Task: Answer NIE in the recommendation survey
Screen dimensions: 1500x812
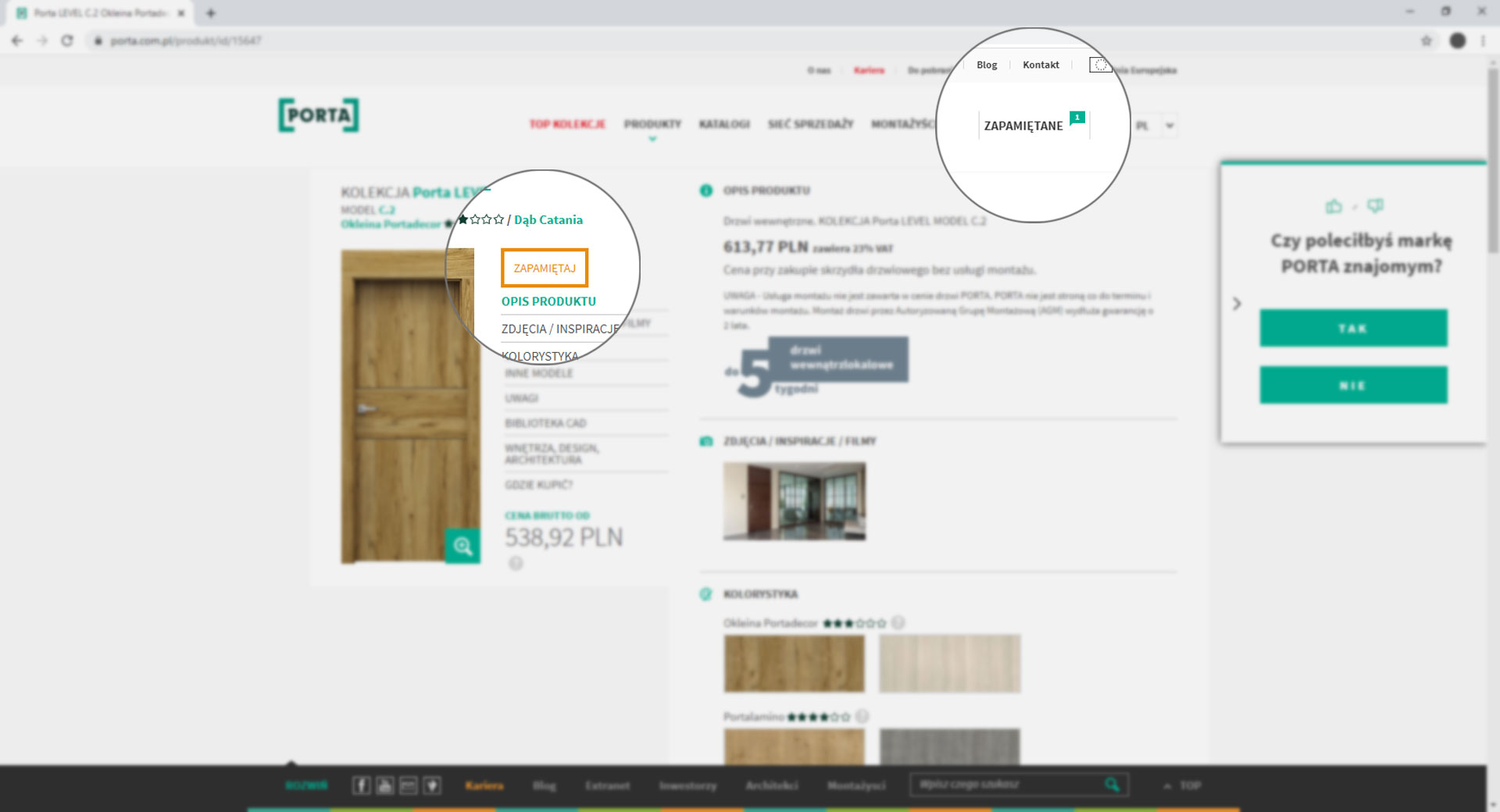Action: 1353,385
